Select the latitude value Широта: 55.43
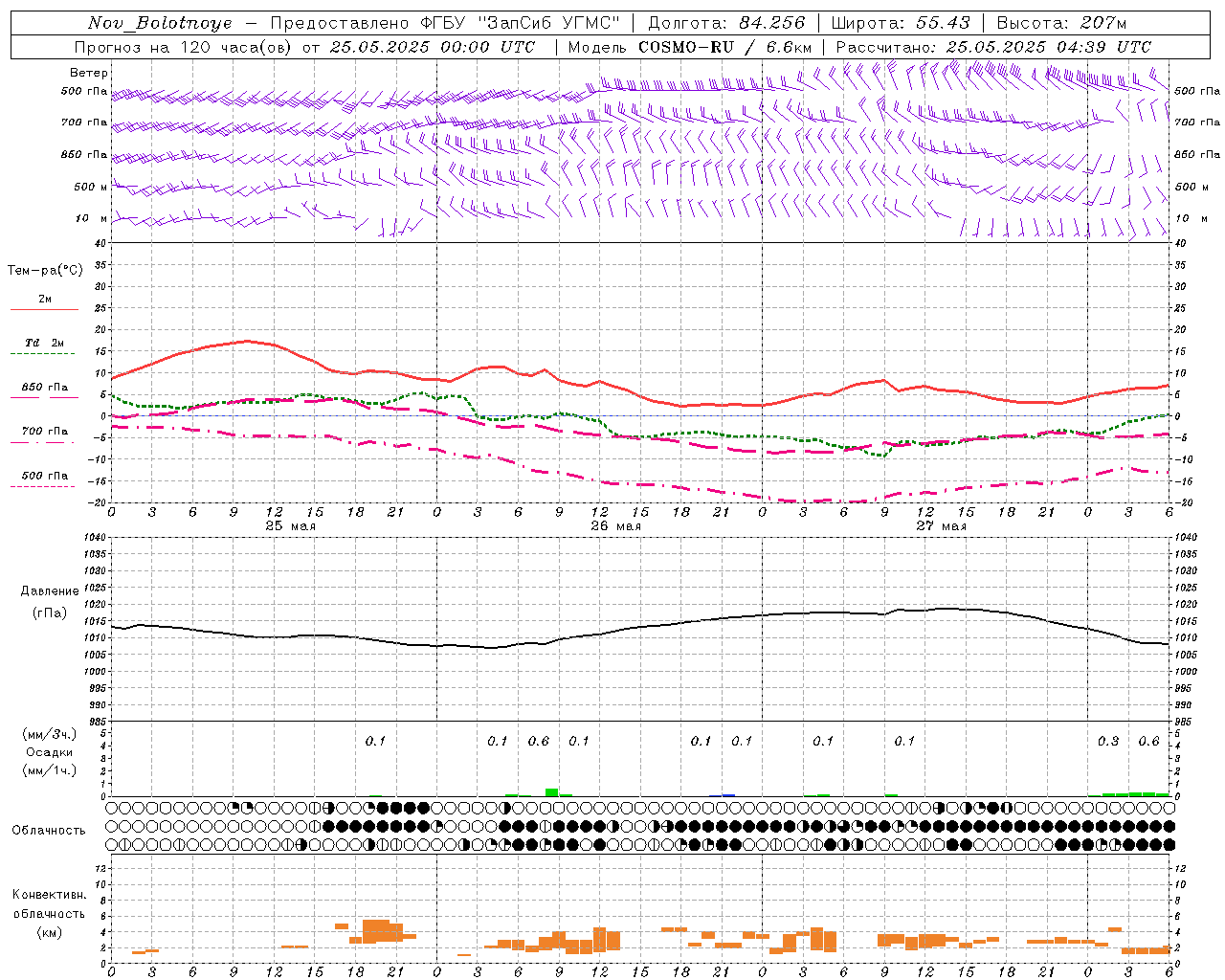The height and width of the screenshot is (980, 1225). [901, 23]
